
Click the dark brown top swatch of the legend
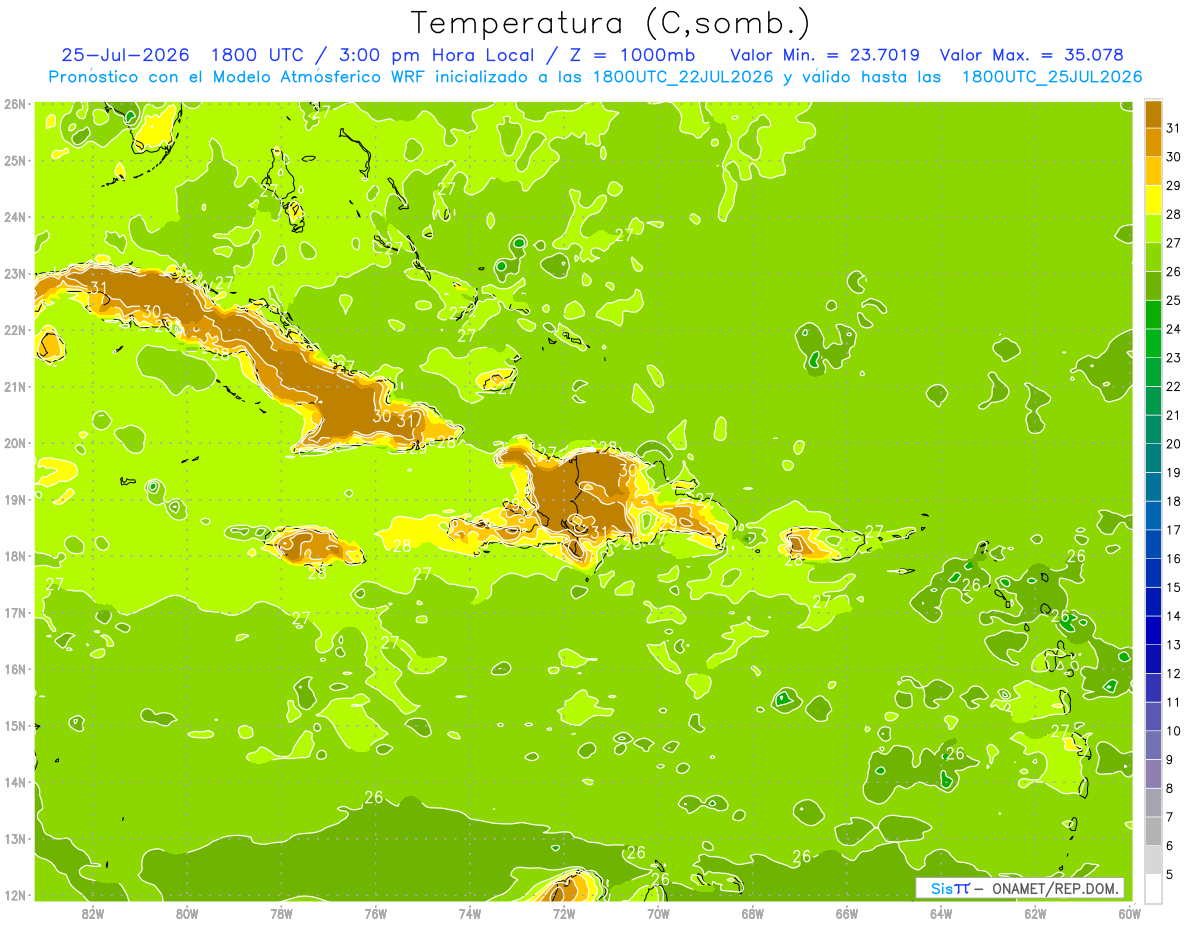coord(1153,114)
